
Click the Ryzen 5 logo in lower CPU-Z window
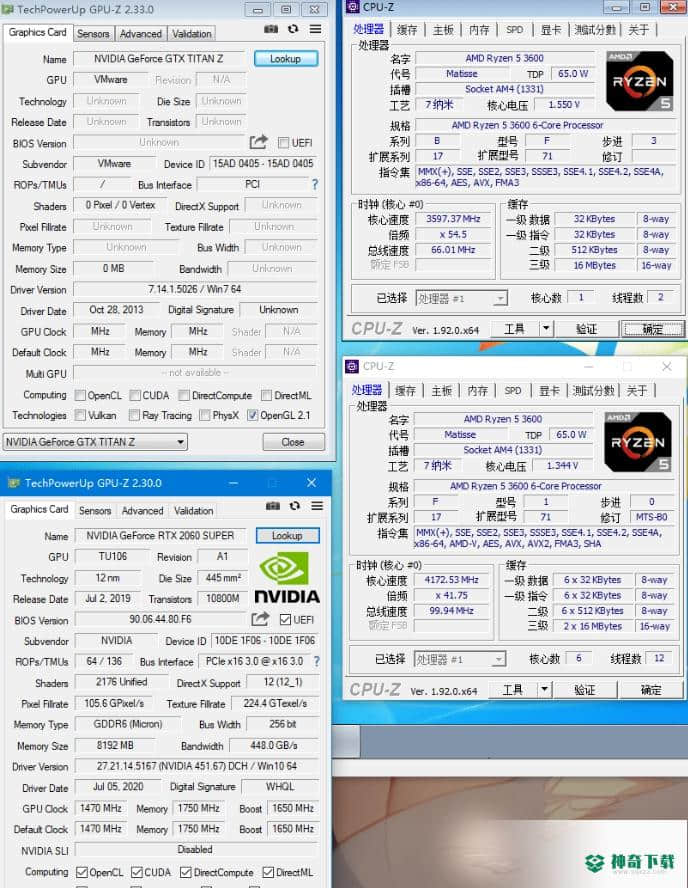point(638,442)
